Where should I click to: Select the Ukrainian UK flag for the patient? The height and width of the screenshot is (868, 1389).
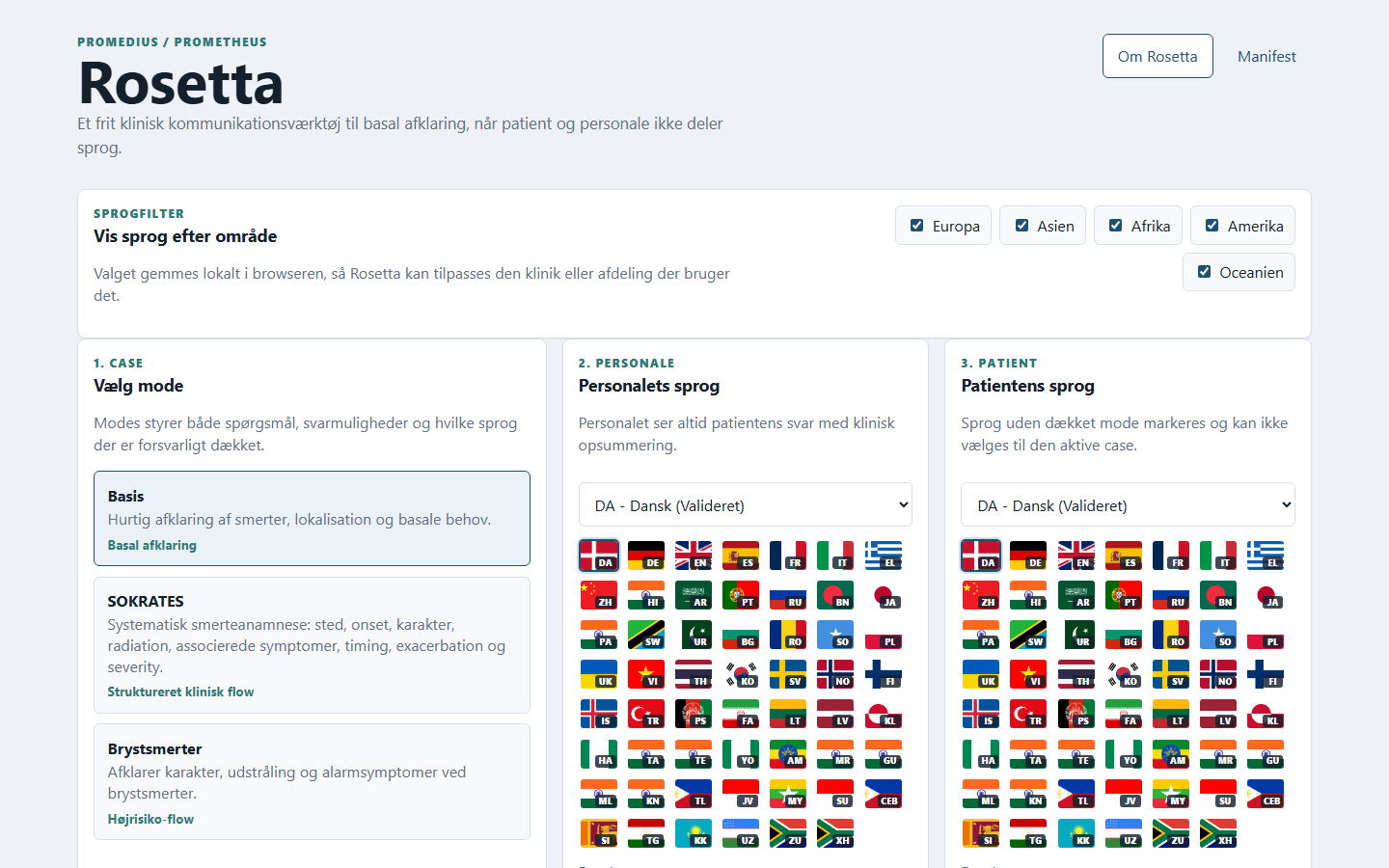[981, 675]
